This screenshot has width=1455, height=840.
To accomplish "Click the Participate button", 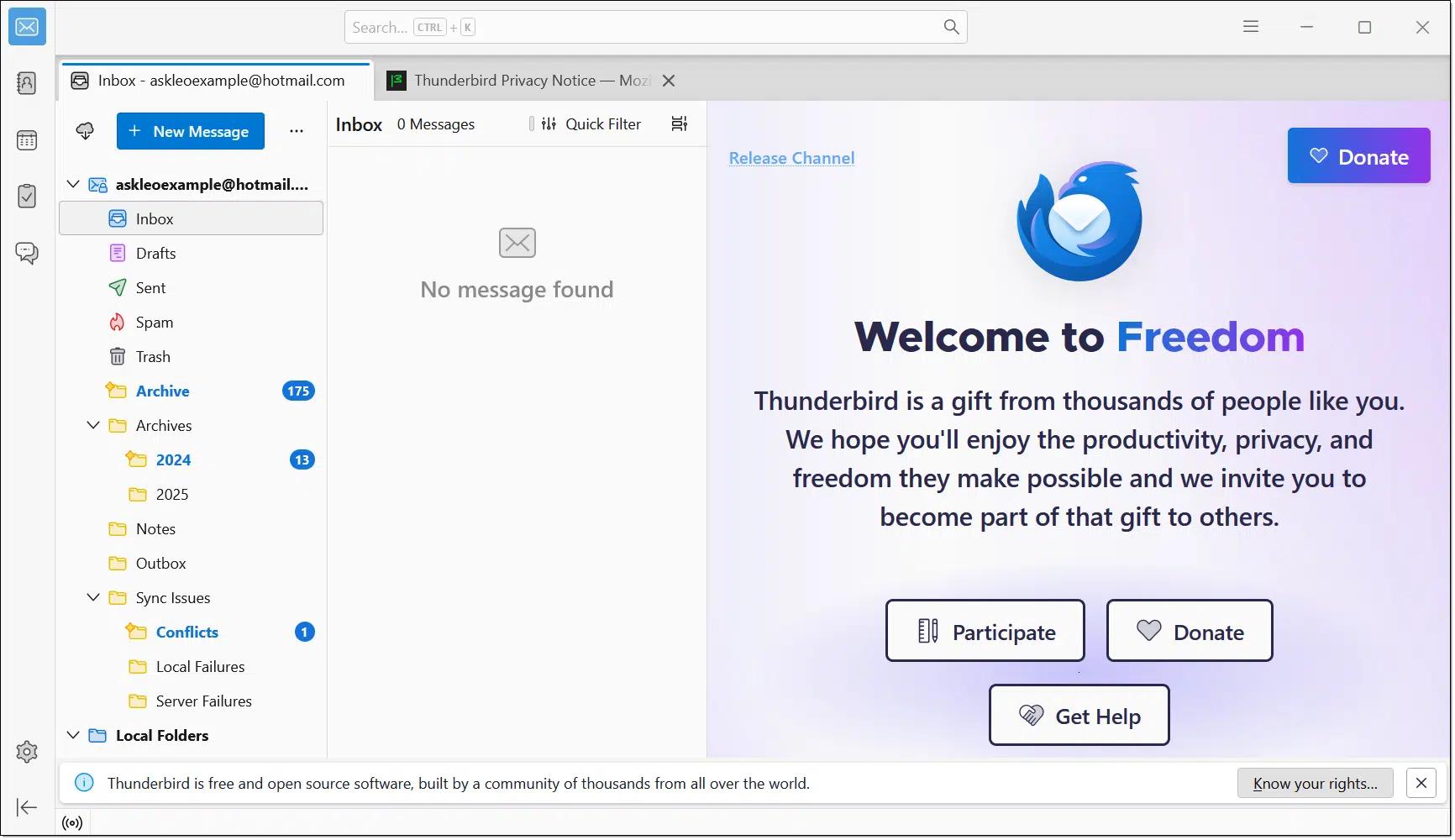I will 985,631.
